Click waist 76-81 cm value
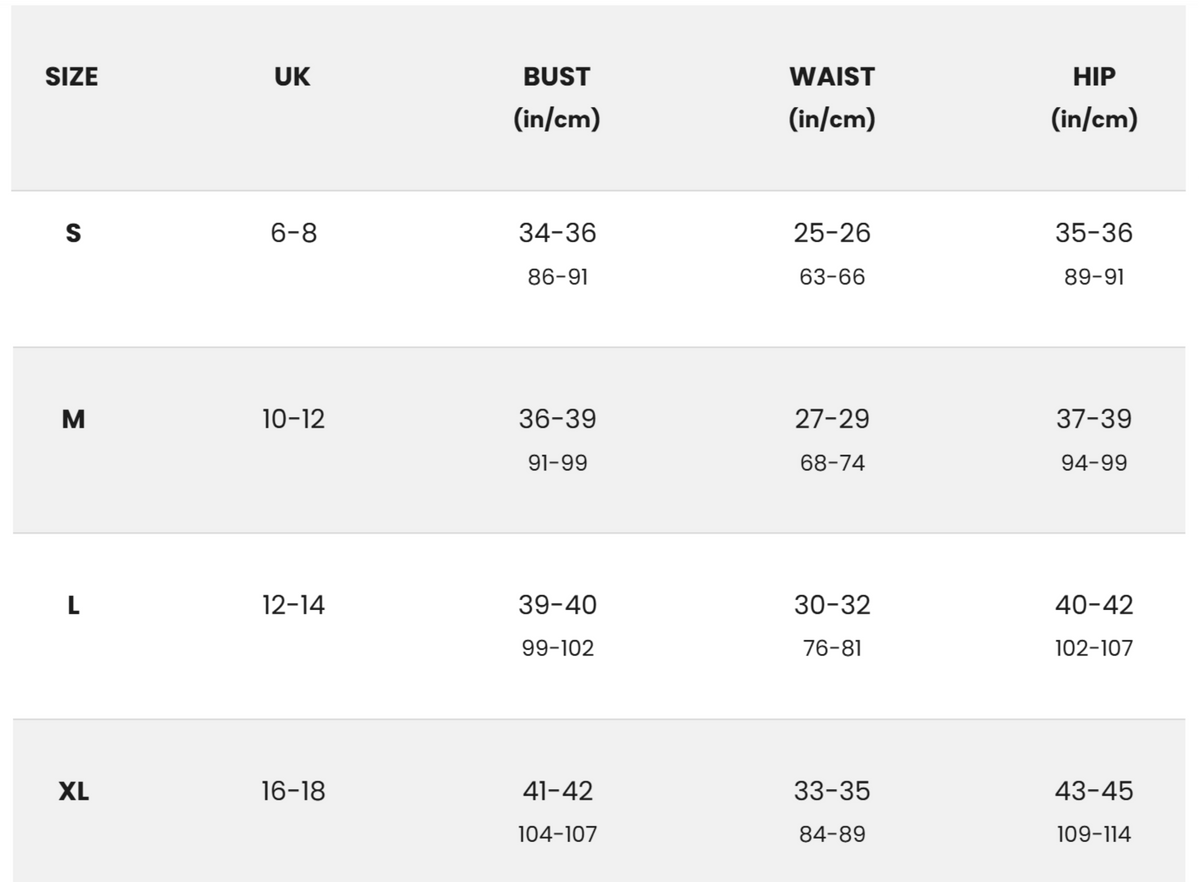The height and width of the screenshot is (882, 1200). pos(832,648)
